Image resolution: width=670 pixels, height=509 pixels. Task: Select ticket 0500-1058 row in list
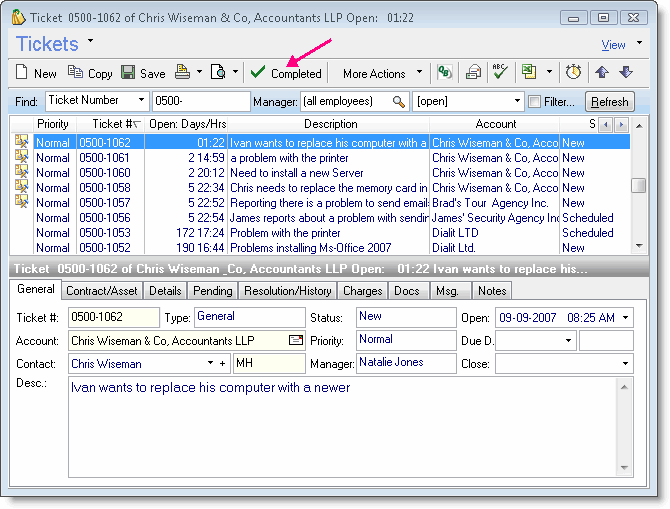coord(104,188)
